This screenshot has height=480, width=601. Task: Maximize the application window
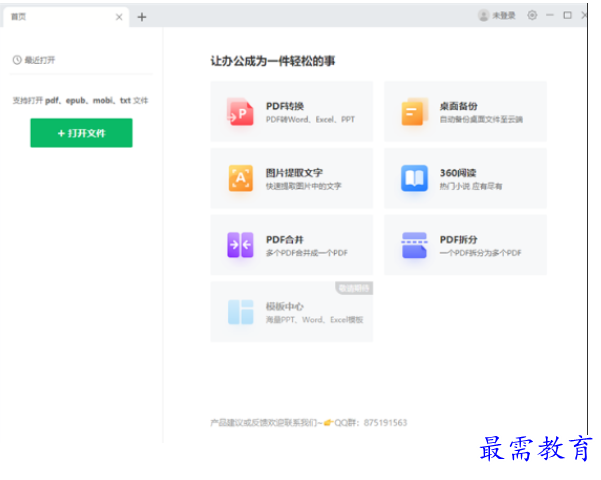pos(567,16)
